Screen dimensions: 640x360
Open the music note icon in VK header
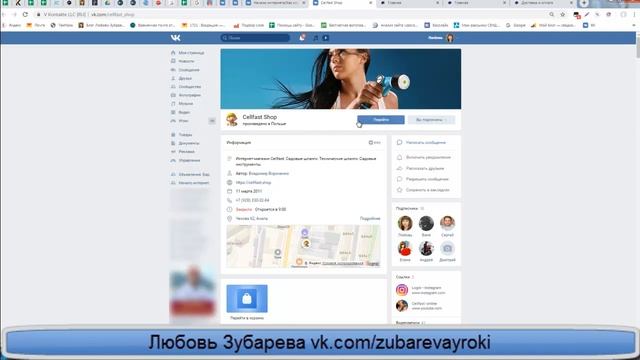tap(316, 38)
